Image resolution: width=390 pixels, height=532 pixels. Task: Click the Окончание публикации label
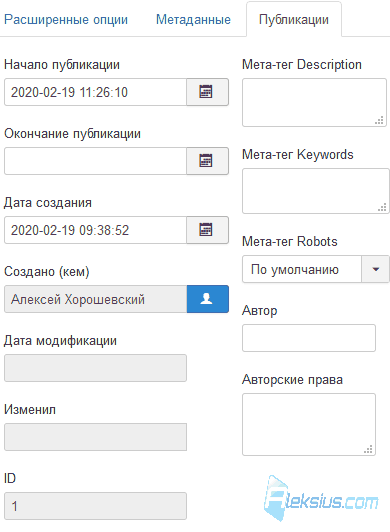pyautogui.click(x=72, y=134)
